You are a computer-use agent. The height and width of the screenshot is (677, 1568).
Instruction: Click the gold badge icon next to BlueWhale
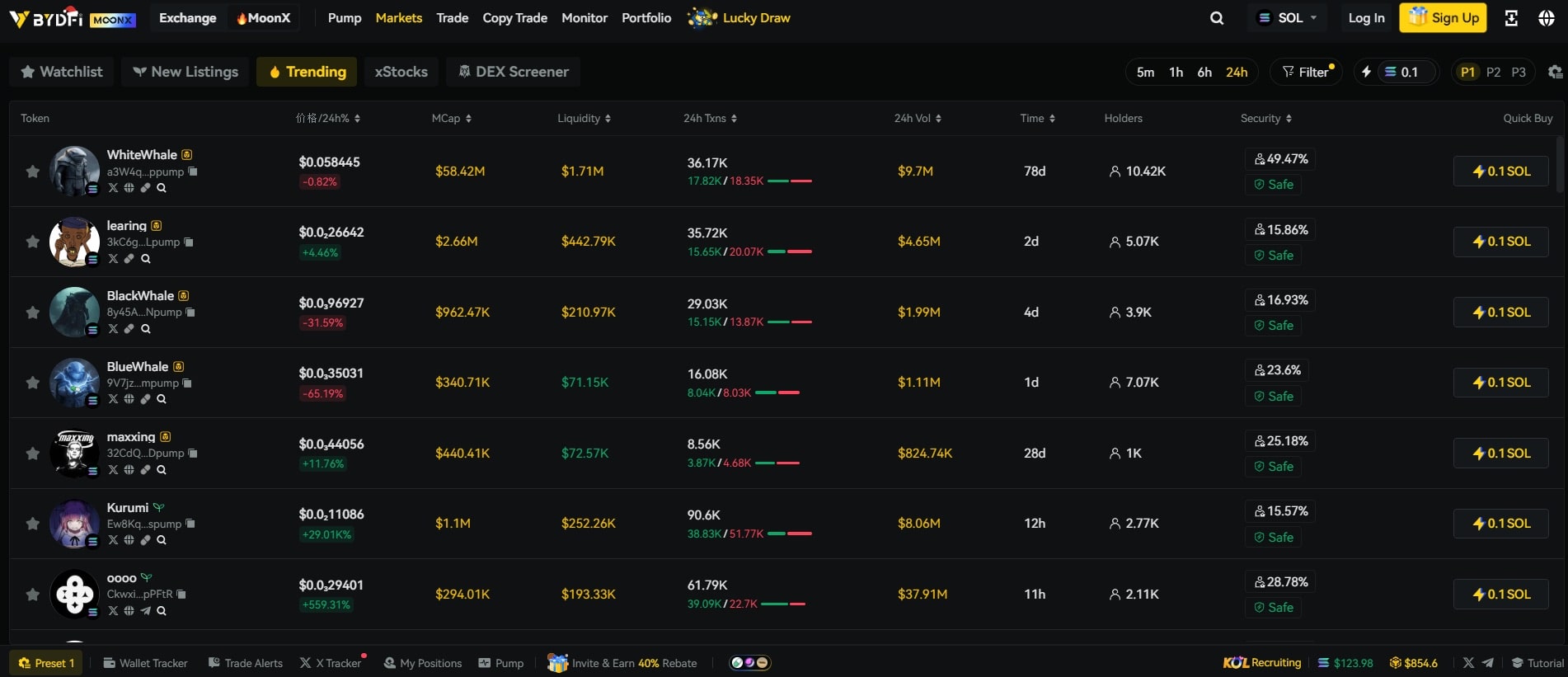click(179, 366)
